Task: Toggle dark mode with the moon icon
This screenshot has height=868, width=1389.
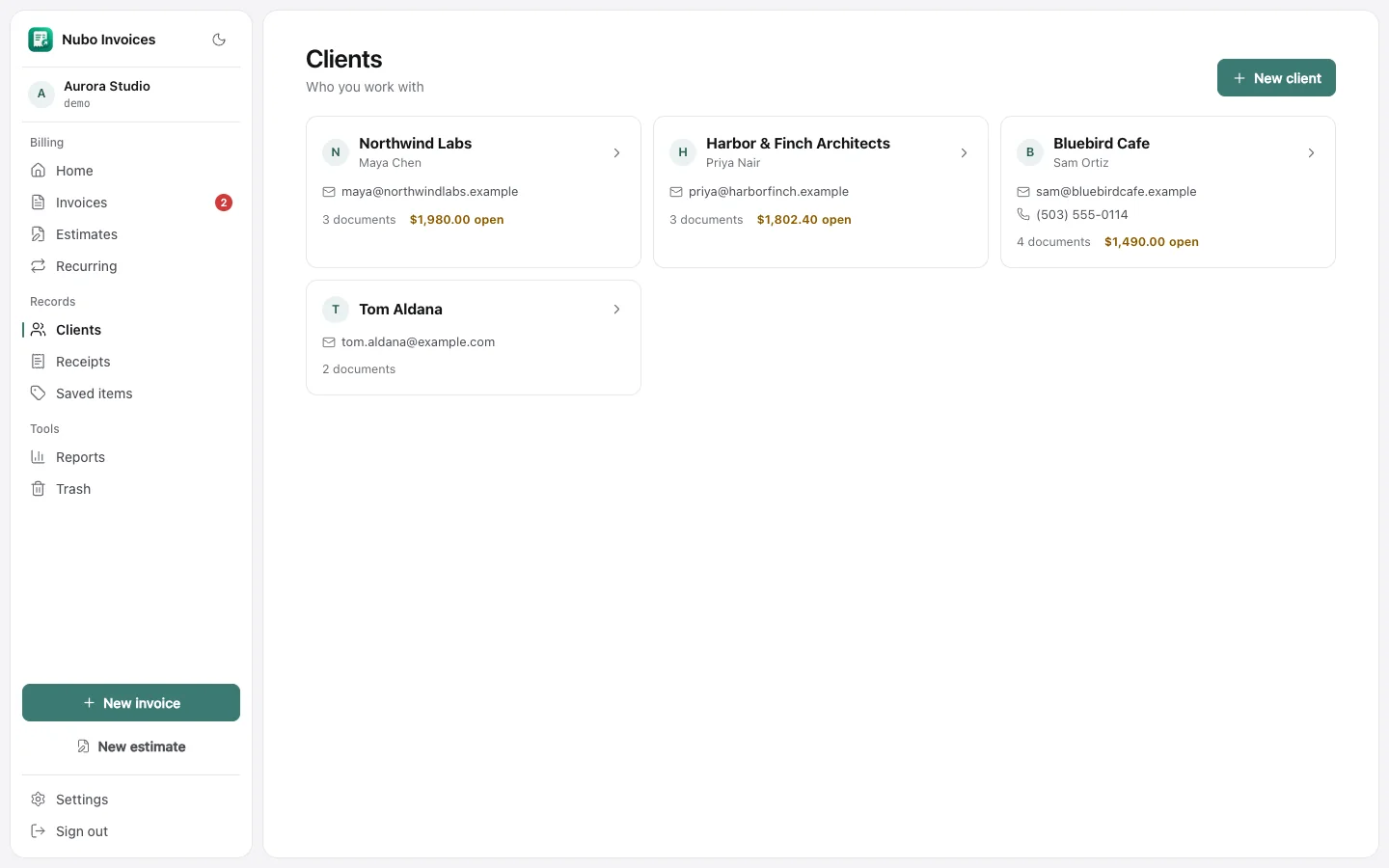Action: (x=219, y=40)
